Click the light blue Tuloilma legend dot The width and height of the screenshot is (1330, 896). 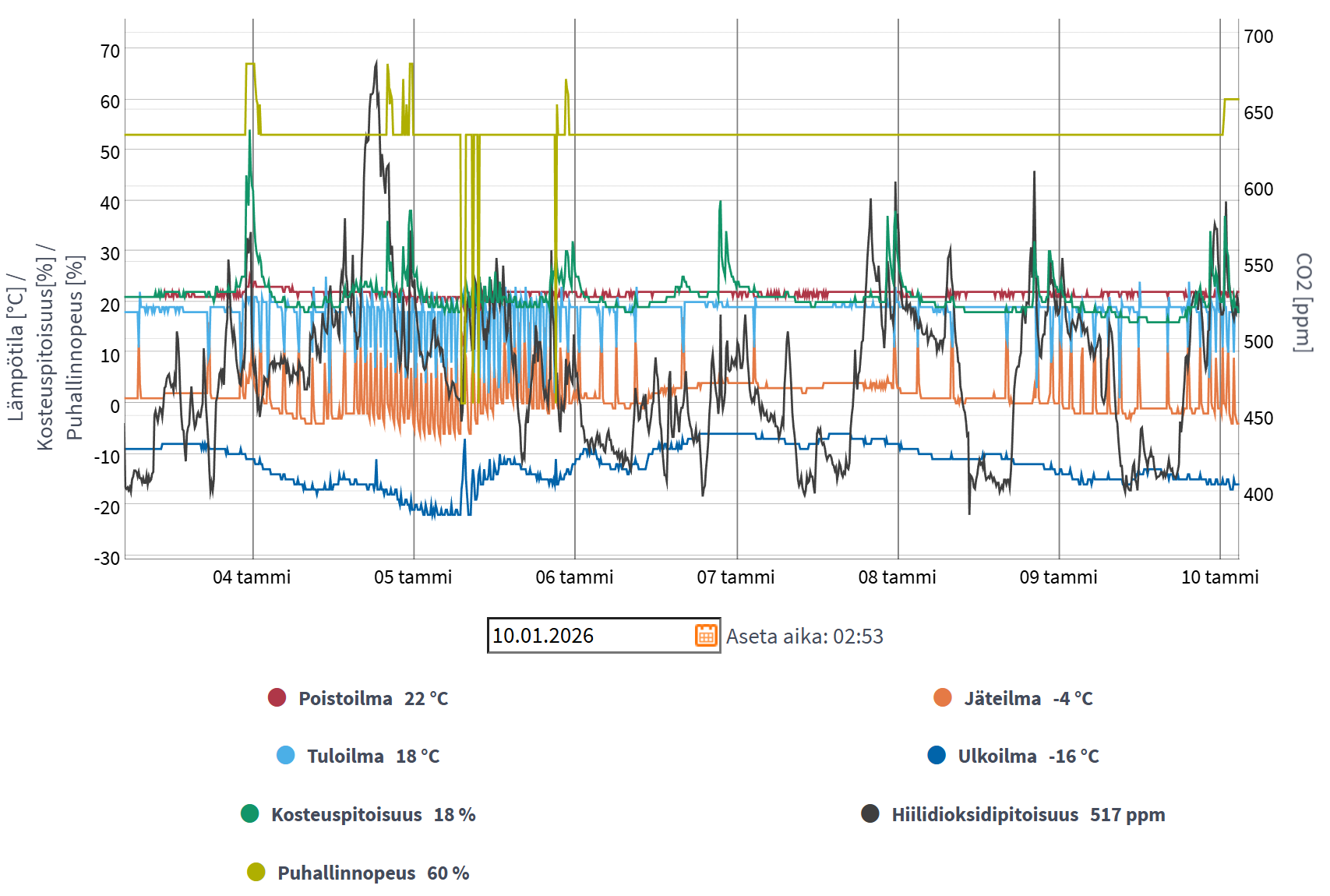click(286, 755)
